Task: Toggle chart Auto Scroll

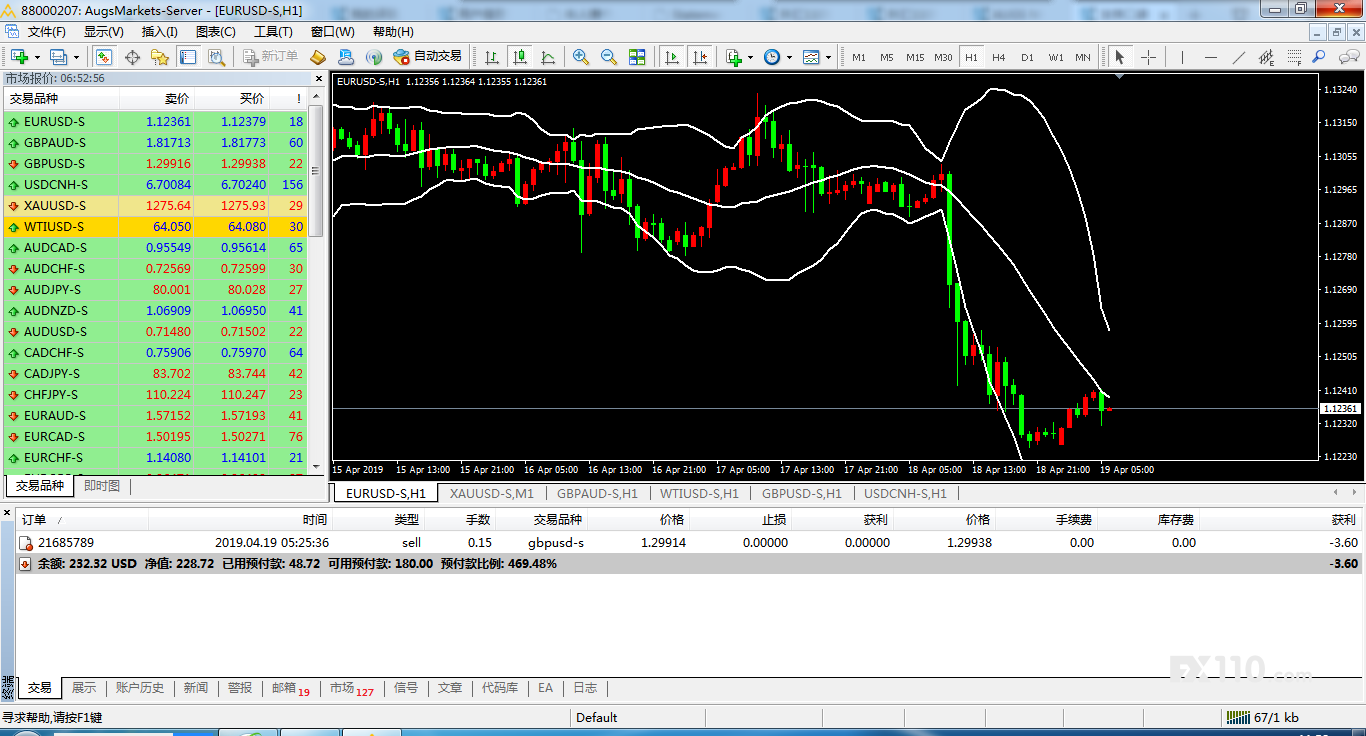Action: tap(672, 57)
